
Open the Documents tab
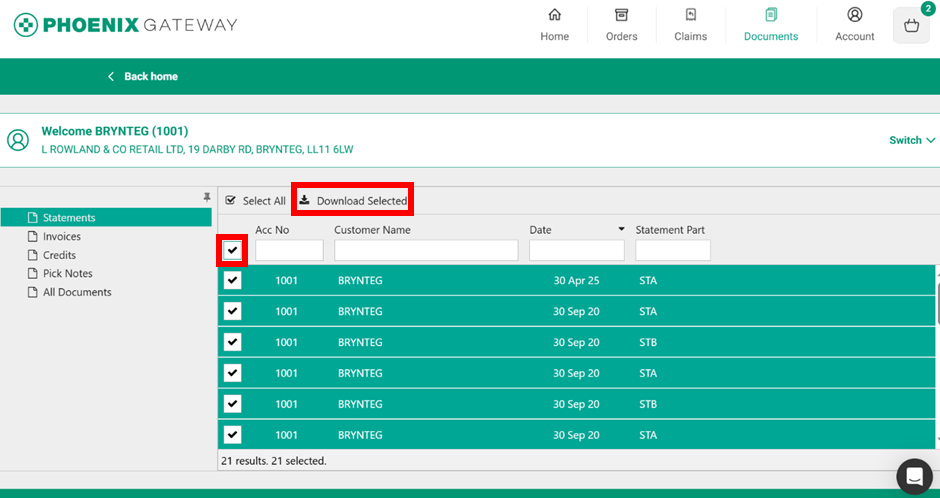tap(771, 25)
